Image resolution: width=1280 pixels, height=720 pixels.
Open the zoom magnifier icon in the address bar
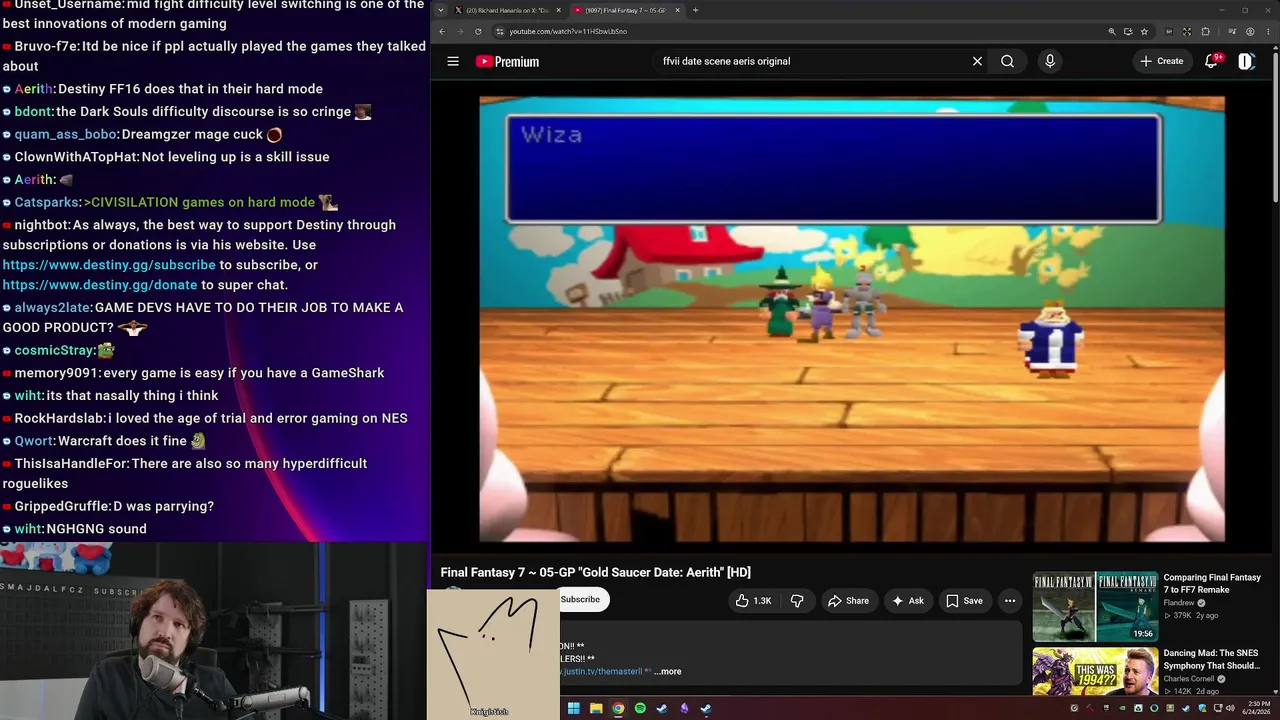pyautogui.click(x=1112, y=31)
